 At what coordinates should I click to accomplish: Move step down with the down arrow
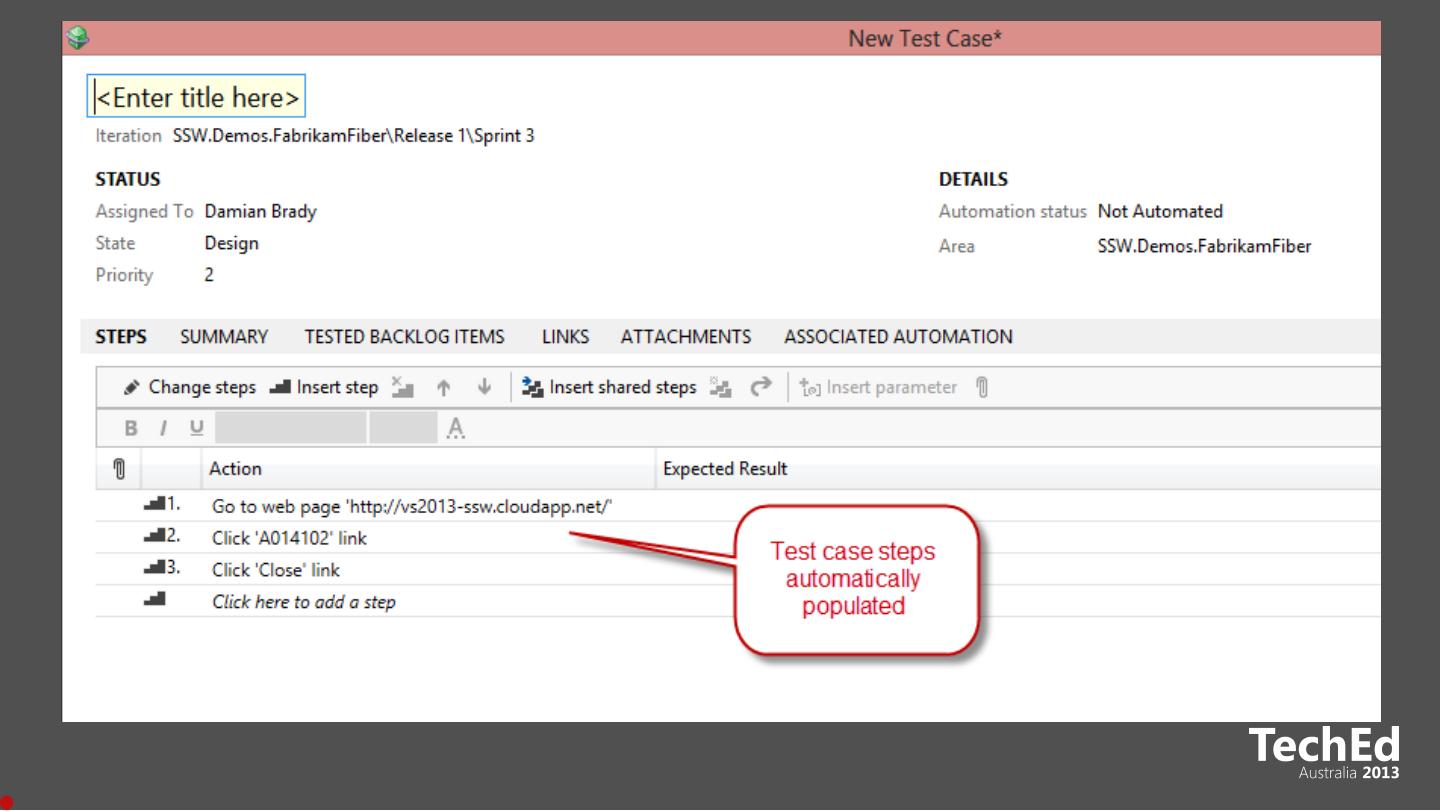[x=485, y=388]
